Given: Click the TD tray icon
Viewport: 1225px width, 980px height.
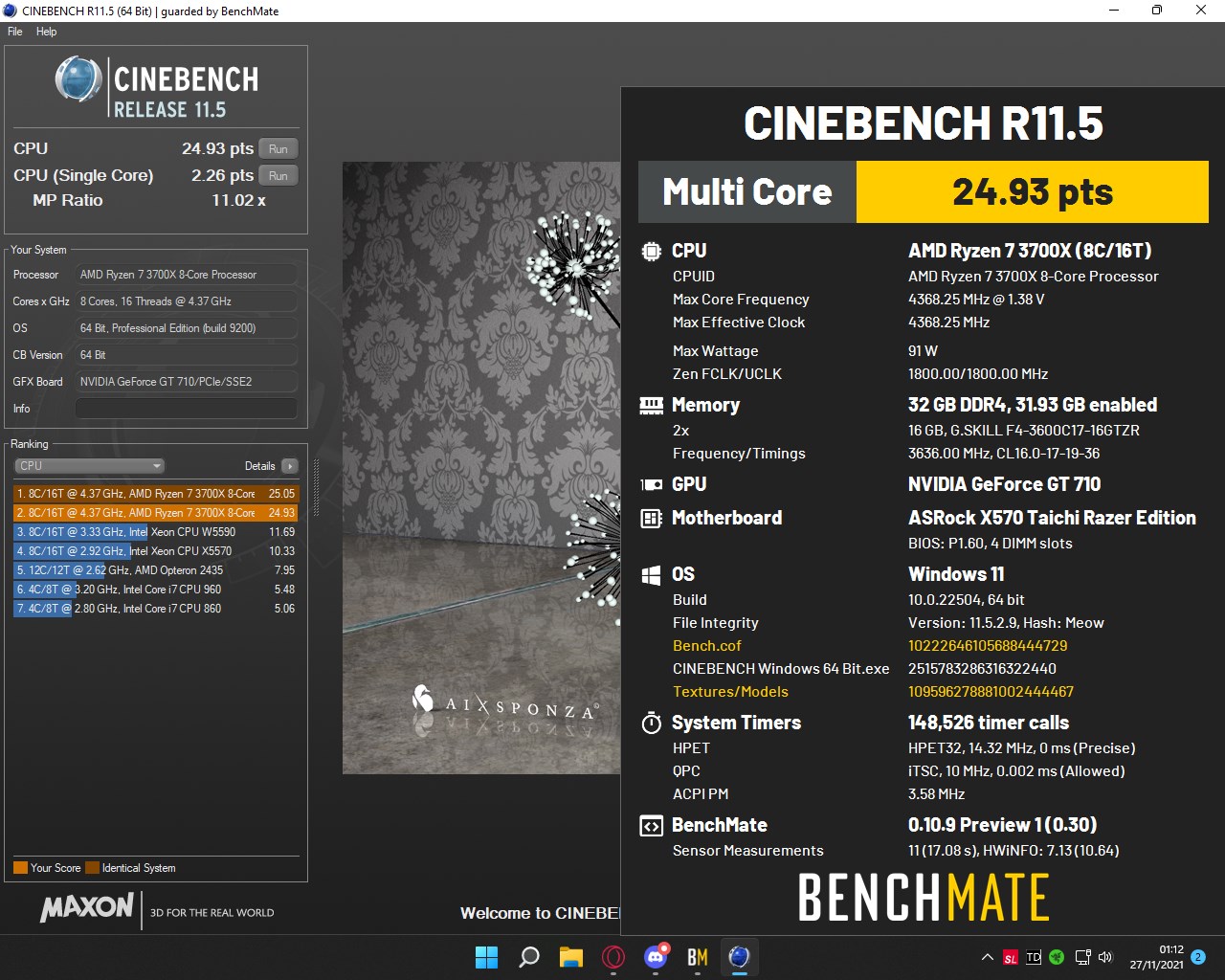Looking at the screenshot, I should click(1034, 957).
